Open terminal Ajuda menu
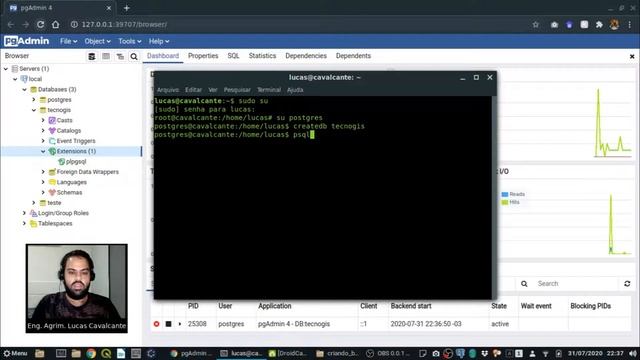This screenshot has width=640, height=360. tap(295, 90)
